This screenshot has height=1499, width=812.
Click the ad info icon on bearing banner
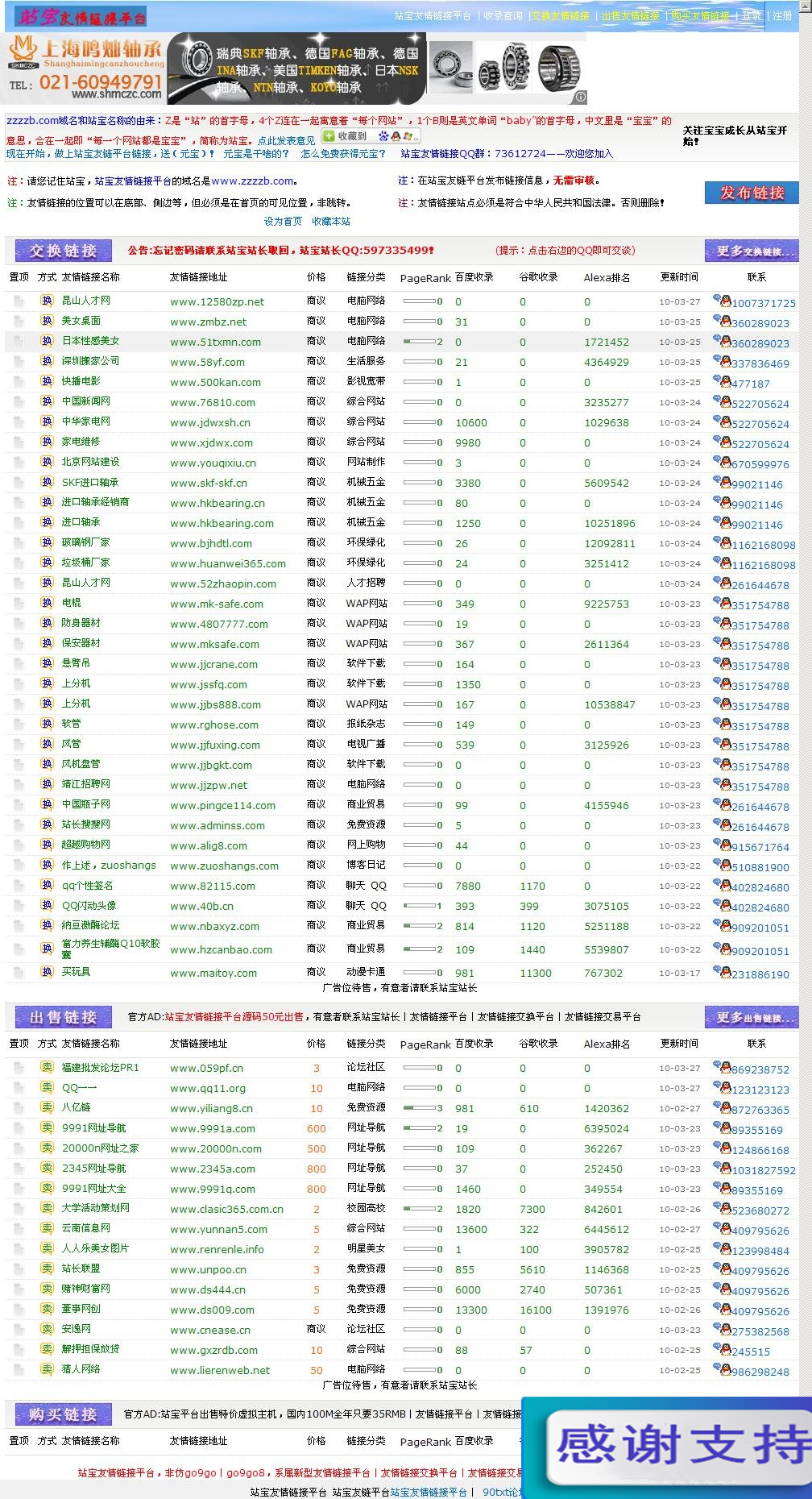click(x=580, y=98)
